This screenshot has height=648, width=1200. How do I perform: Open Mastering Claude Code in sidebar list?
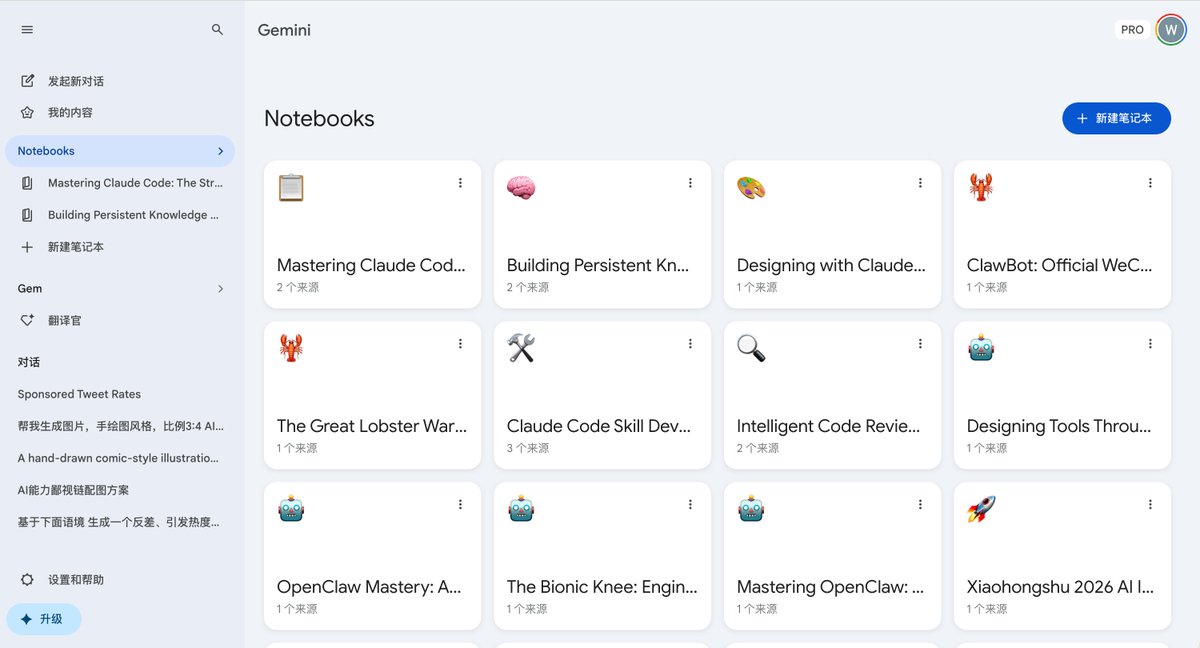136,183
